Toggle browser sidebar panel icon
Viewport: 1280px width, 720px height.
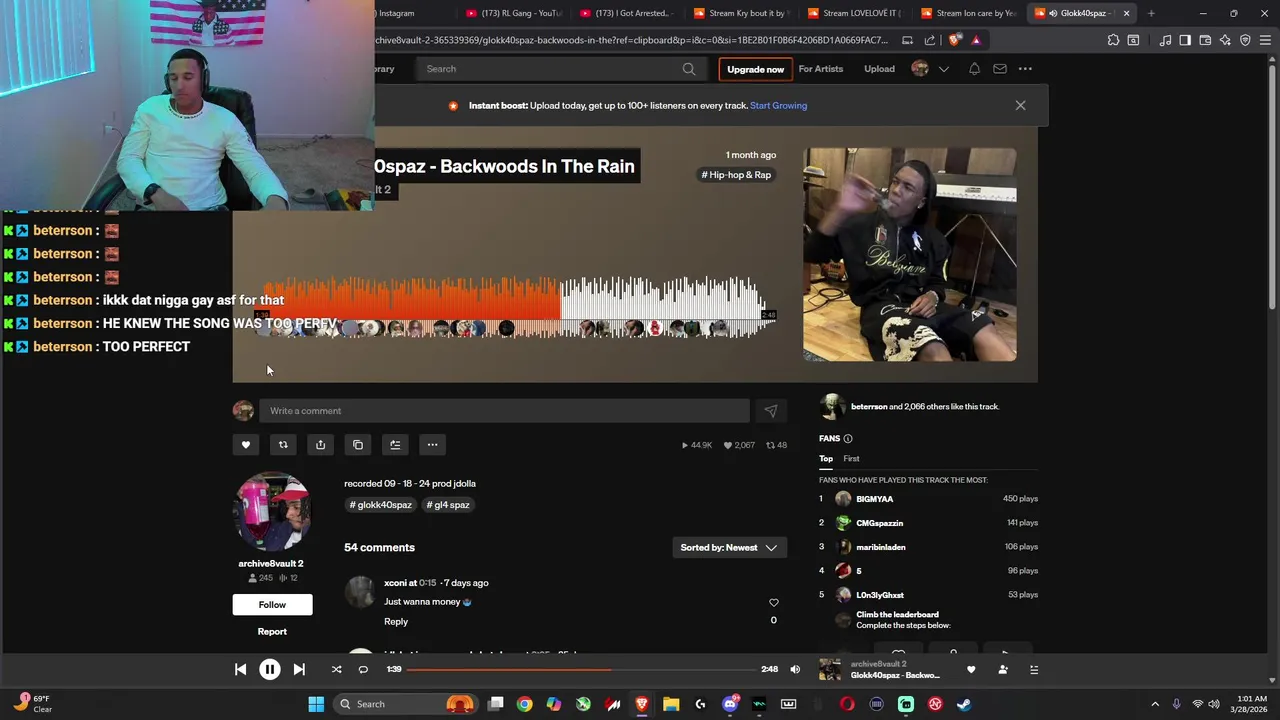(x=1185, y=40)
